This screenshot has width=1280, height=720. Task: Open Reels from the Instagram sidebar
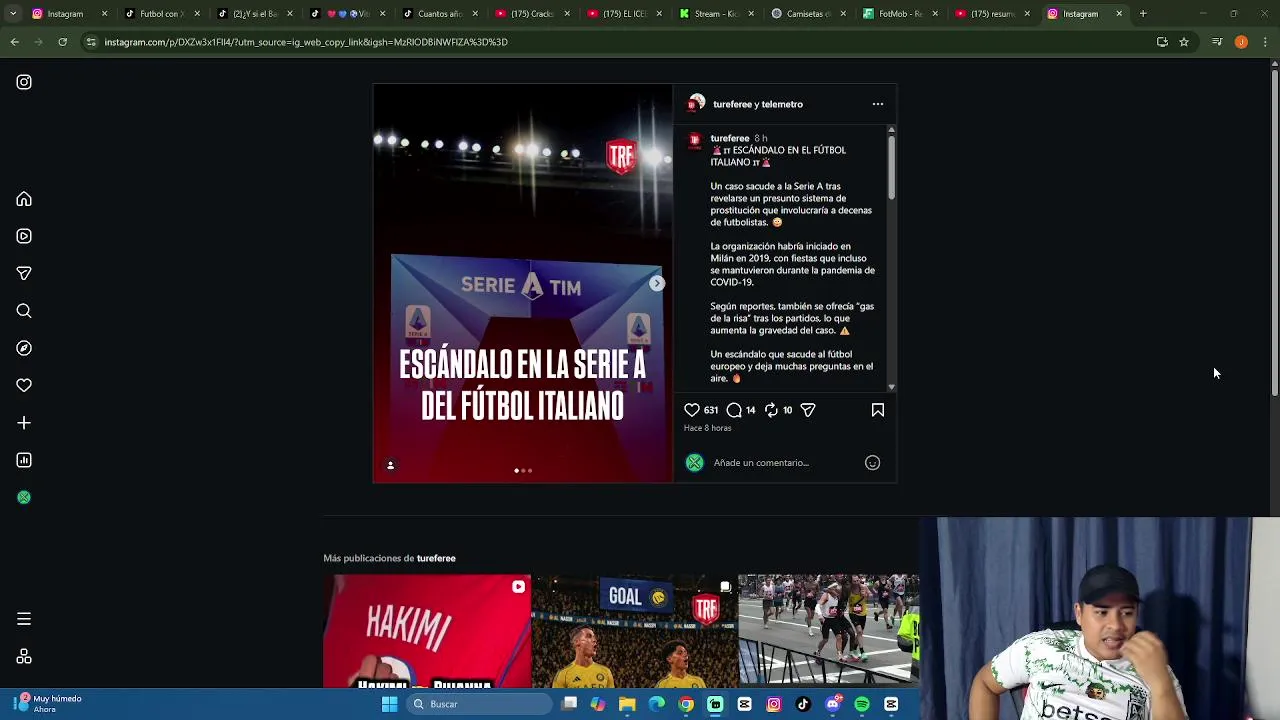(x=24, y=236)
